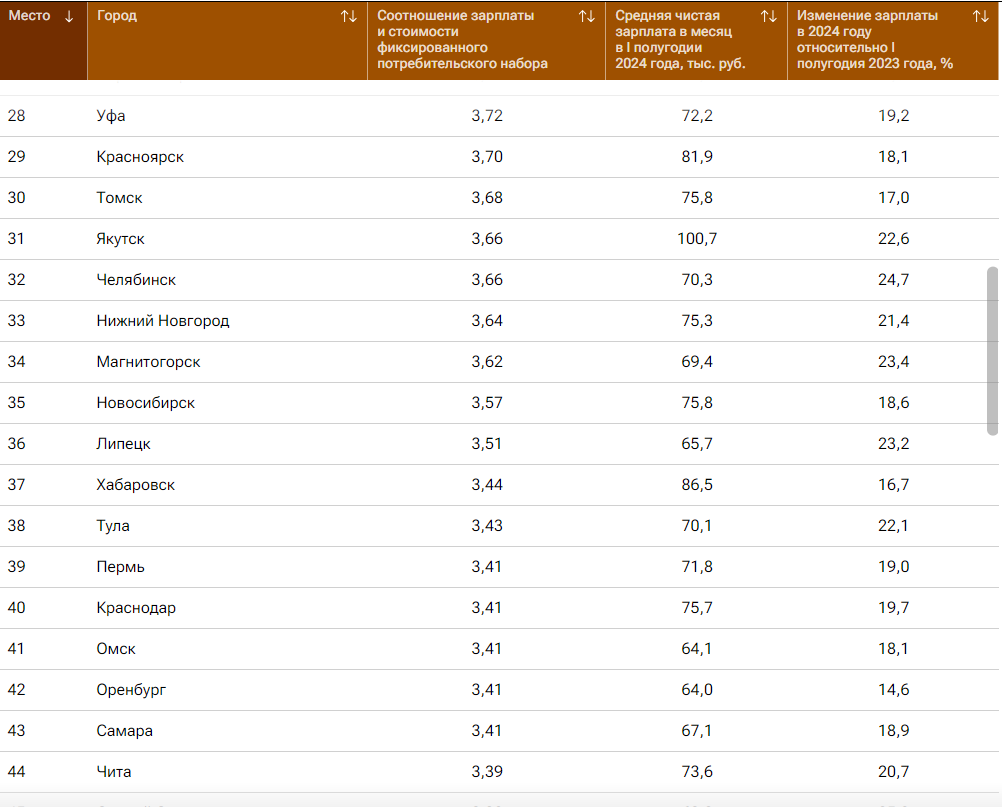The height and width of the screenshot is (807, 1002).
Task: Click ratio value 3,43 in Тула row
Action: 487,525
